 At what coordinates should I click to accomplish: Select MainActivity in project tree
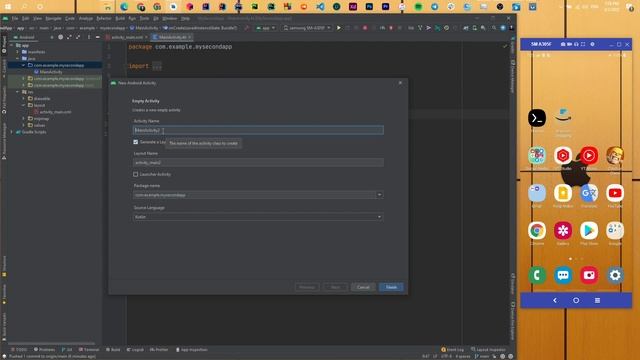click(x=51, y=72)
